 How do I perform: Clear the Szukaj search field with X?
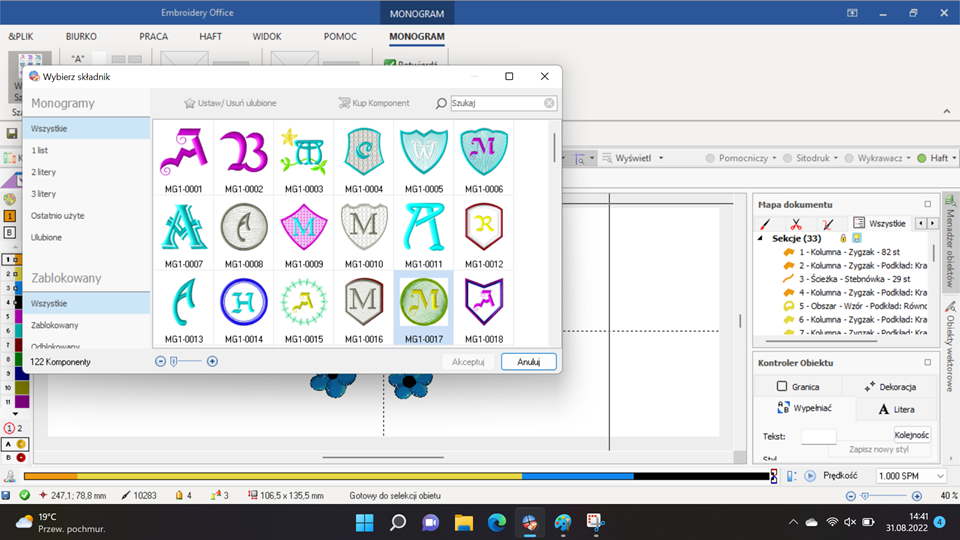point(549,103)
